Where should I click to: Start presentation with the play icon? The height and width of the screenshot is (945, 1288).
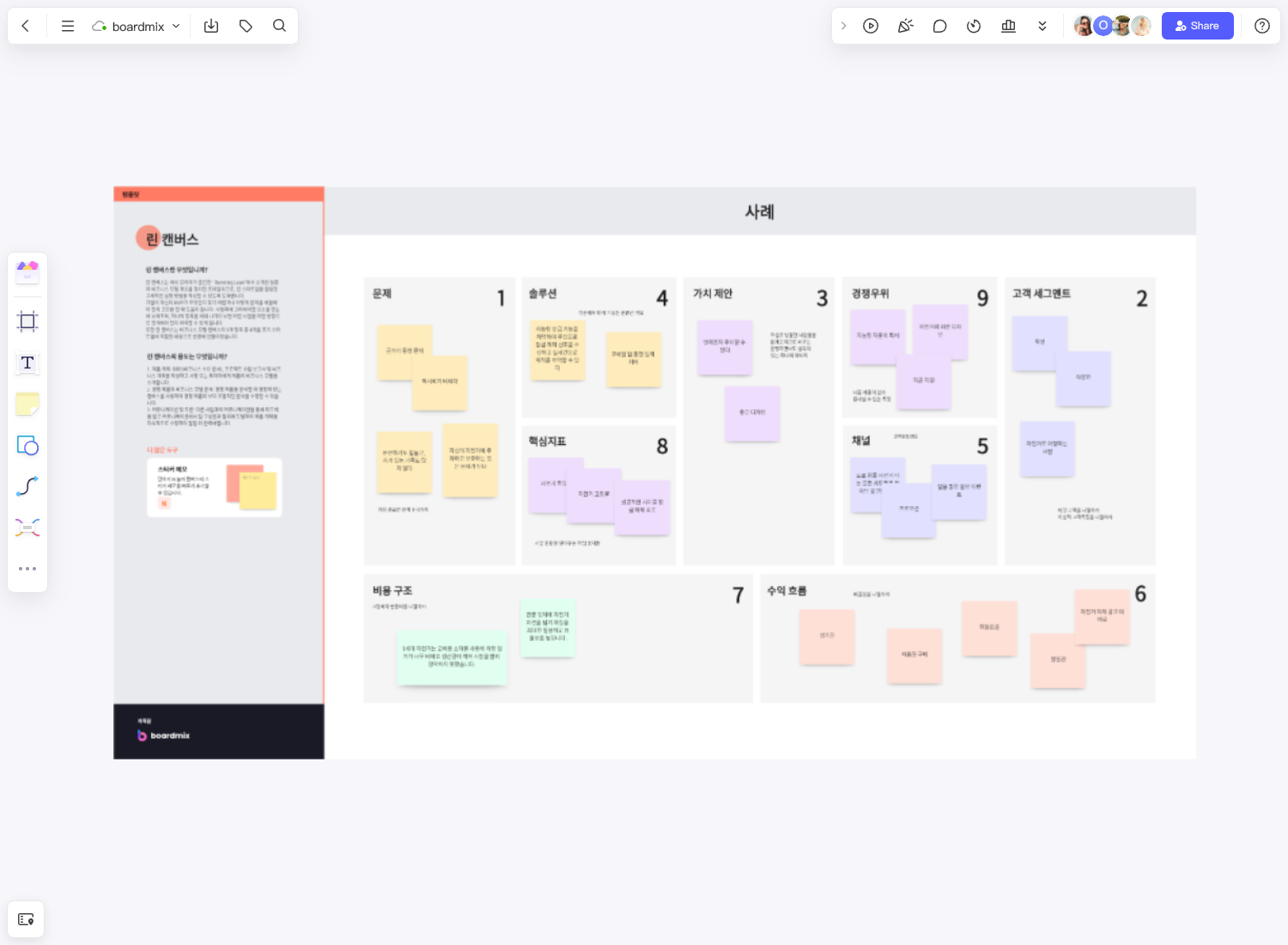871,26
